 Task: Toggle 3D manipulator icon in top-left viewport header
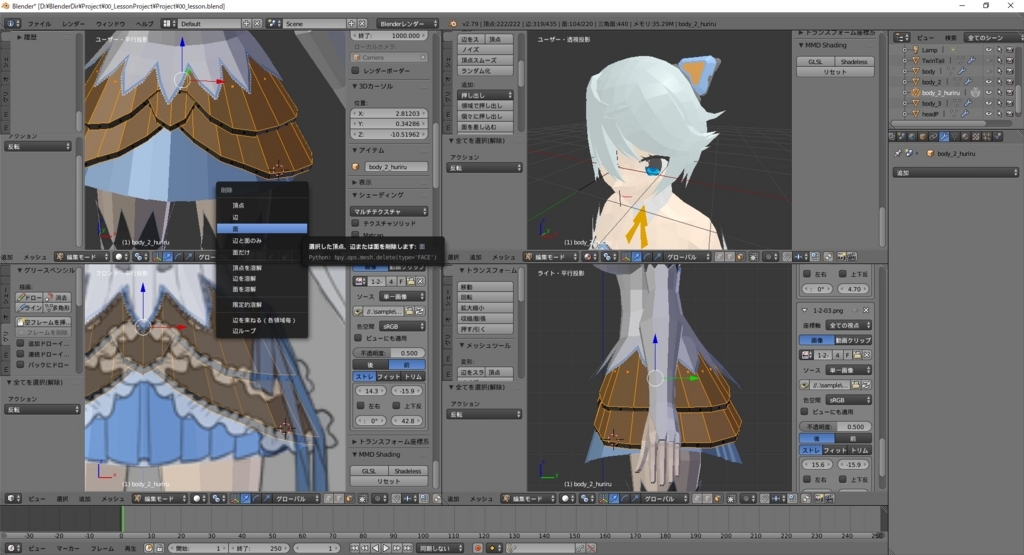coord(157,257)
